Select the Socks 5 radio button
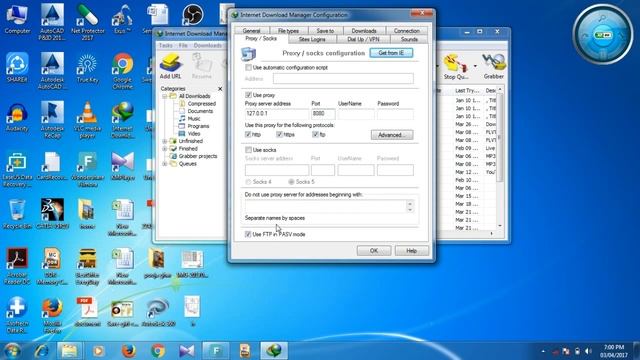This screenshot has height=360, width=640. [291, 182]
